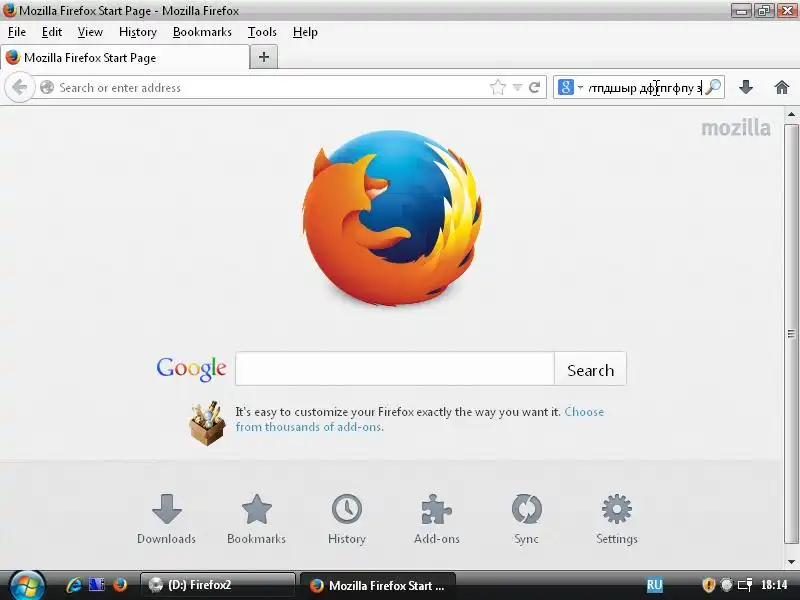Click the Google logo on start page
Screen dimensions: 800x600
191,368
